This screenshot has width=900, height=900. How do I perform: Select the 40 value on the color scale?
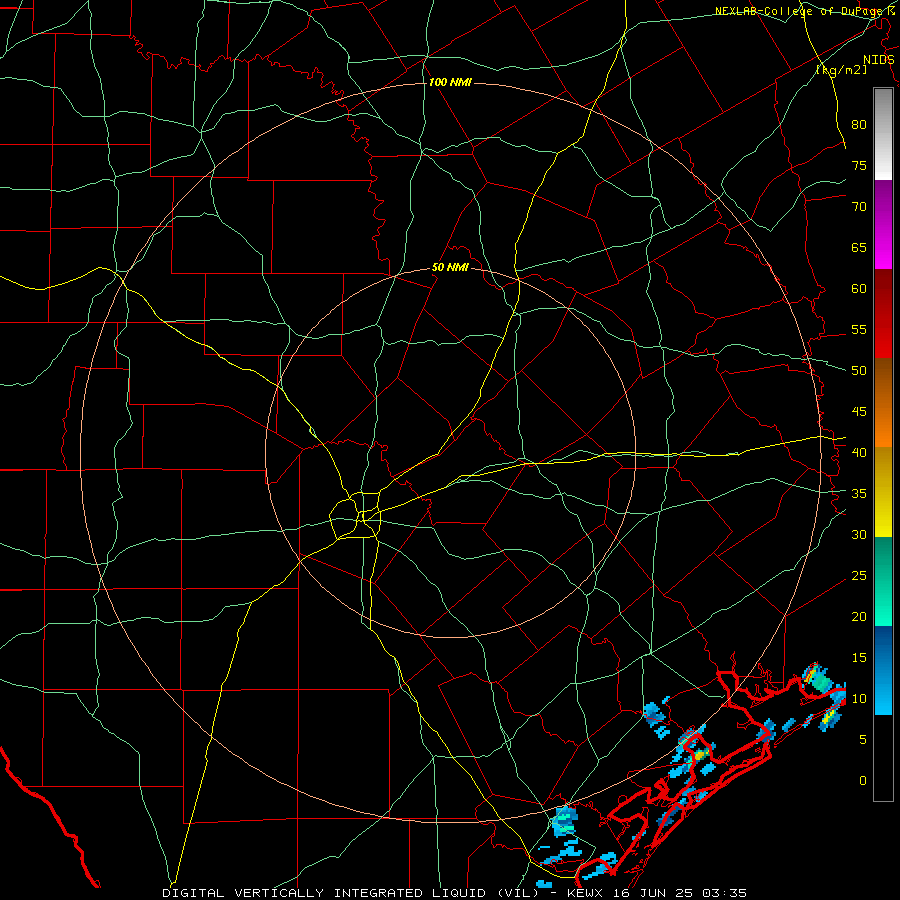point(859,453)
